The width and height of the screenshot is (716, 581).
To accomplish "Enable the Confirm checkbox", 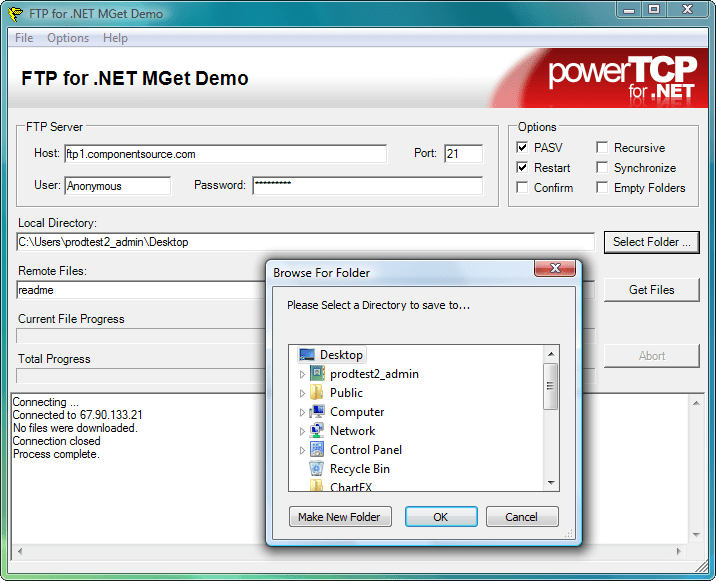I will pyautogui.click(x=522, y=188).
